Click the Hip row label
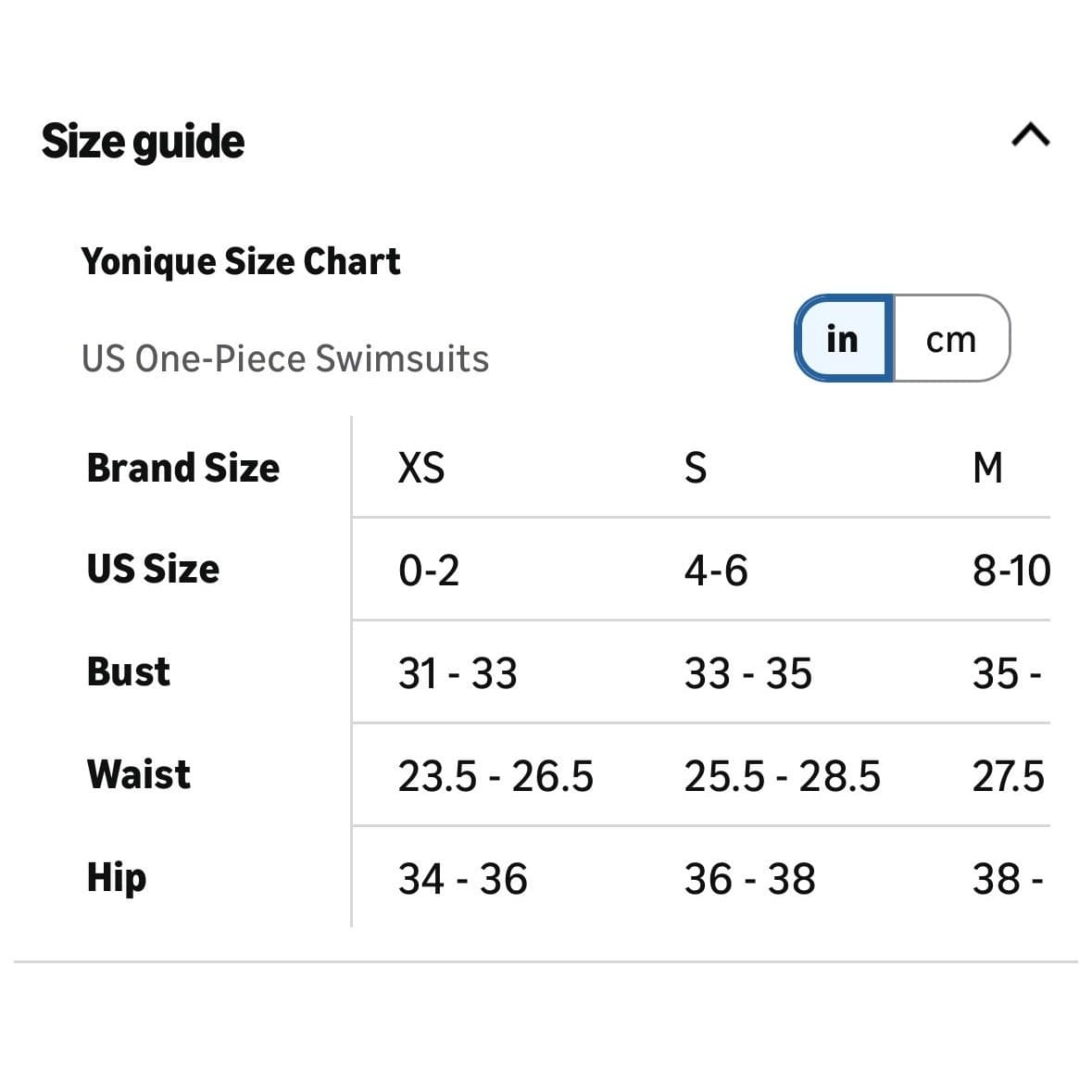 [117, 877]
